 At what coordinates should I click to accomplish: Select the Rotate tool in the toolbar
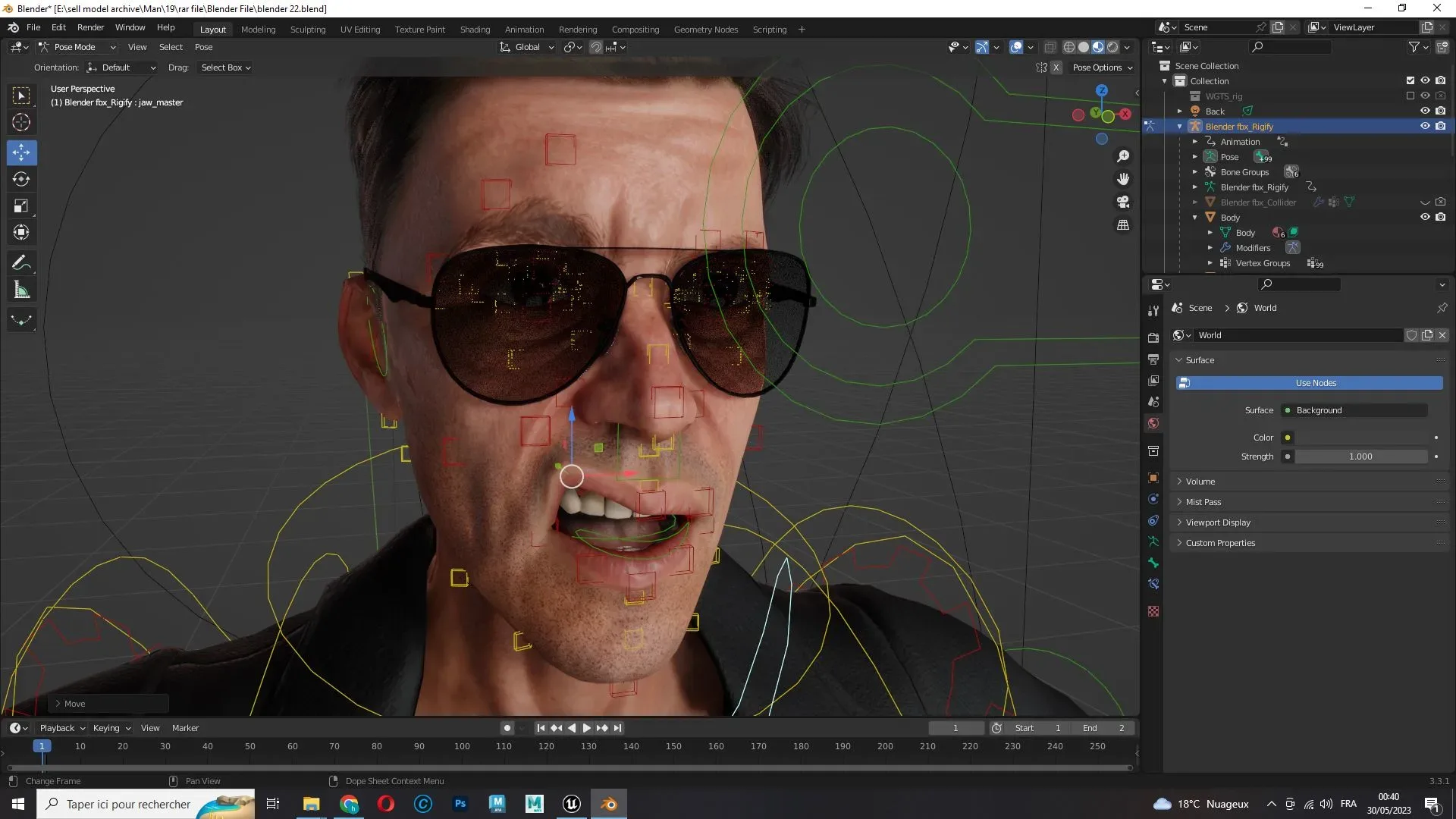21,180
